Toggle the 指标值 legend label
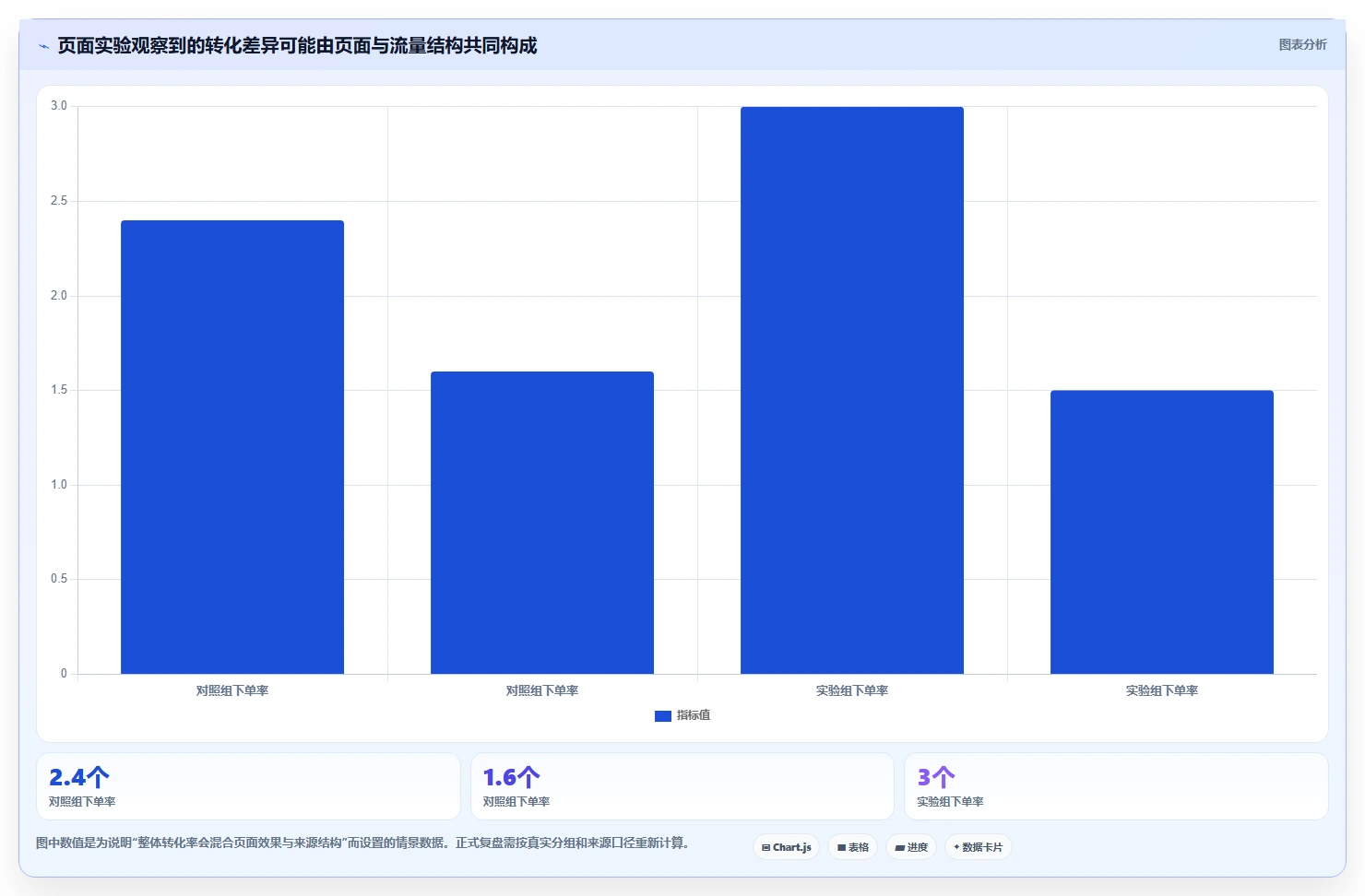Screen dimensions: 1365x896 (x=694, y=715)
